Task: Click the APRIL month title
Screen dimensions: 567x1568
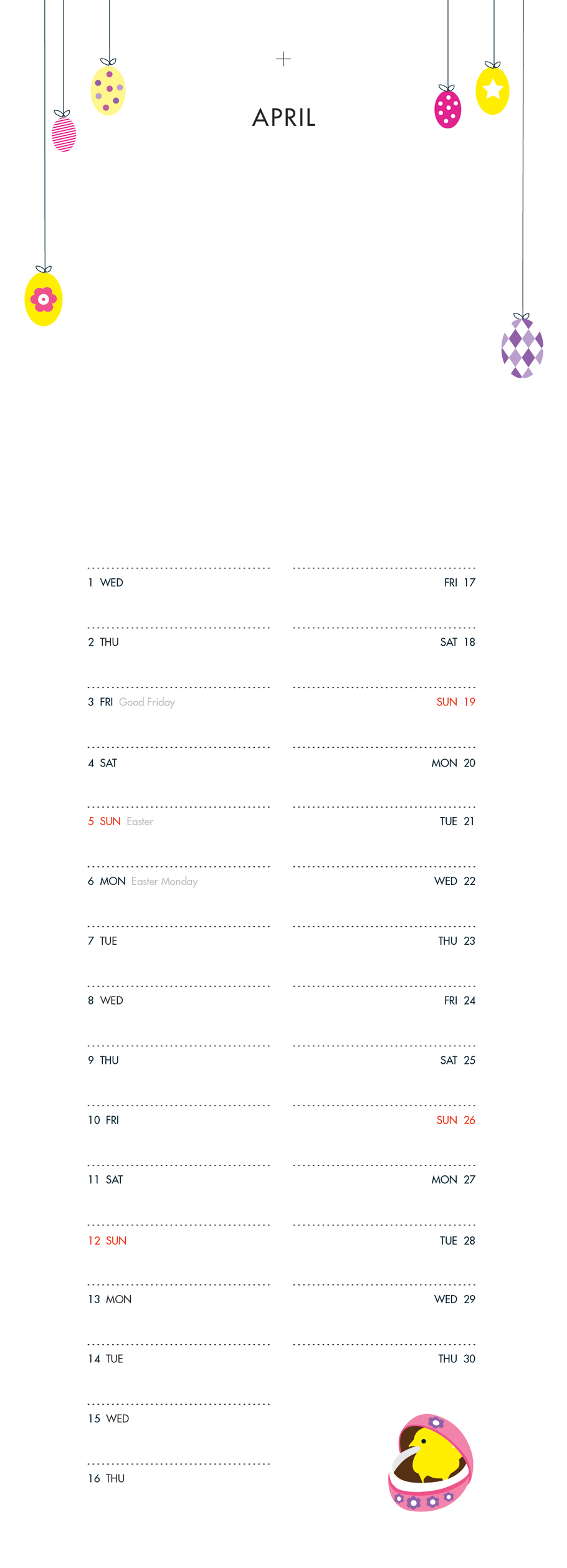Action: [x=284, y=117]
